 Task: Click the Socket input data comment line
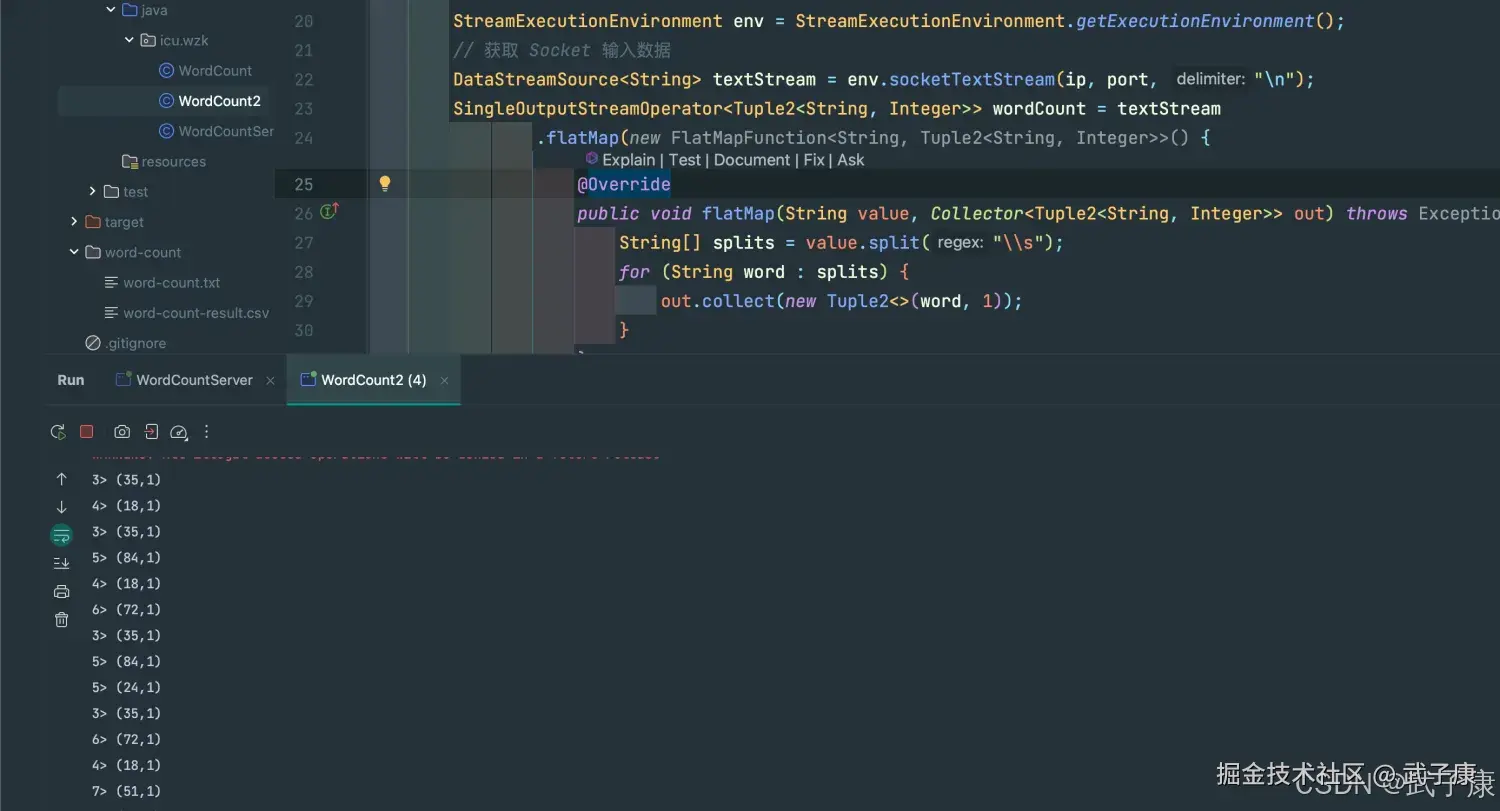(x=562, y=50)
